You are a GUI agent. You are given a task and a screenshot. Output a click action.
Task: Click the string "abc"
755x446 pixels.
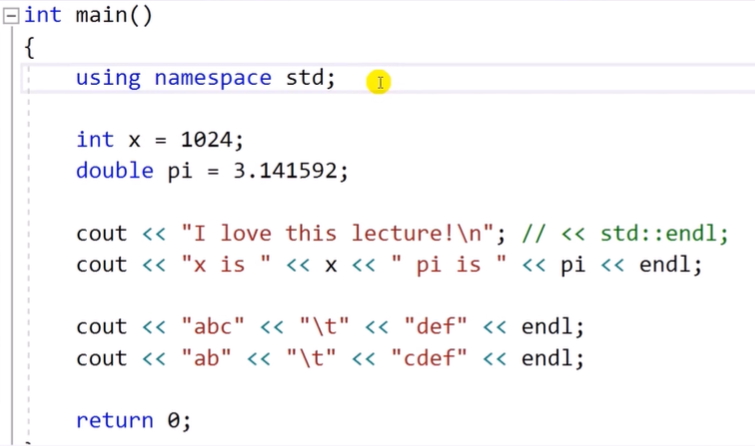click(x=213, y=327)
